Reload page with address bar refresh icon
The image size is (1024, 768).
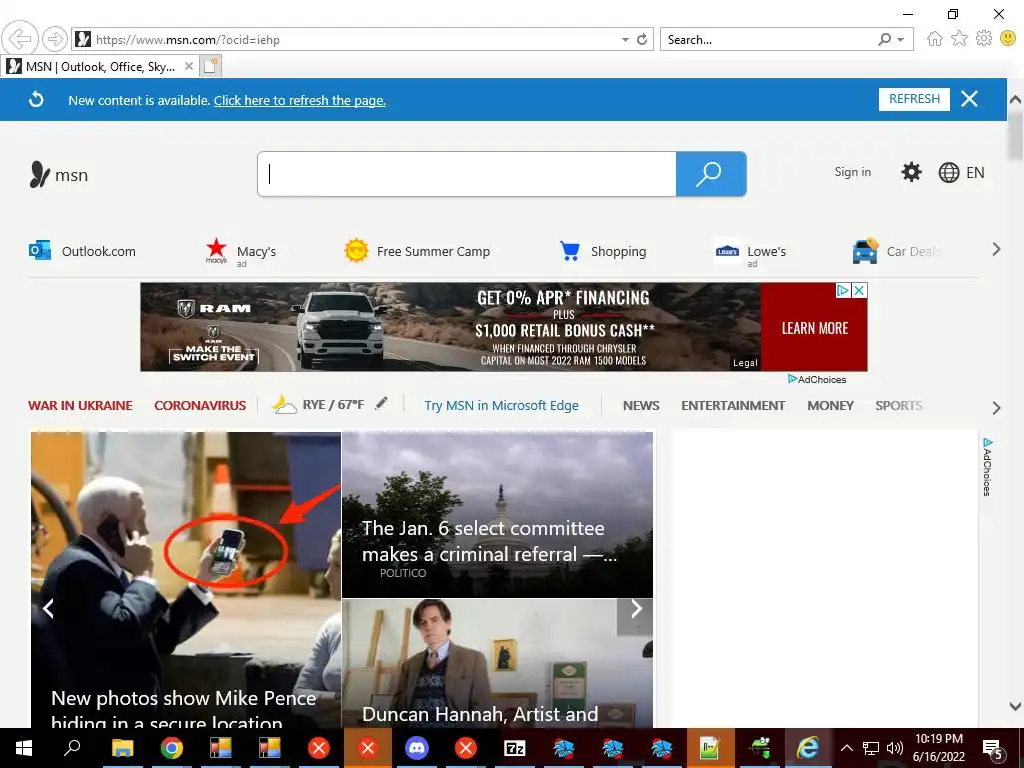coord(642,40)
